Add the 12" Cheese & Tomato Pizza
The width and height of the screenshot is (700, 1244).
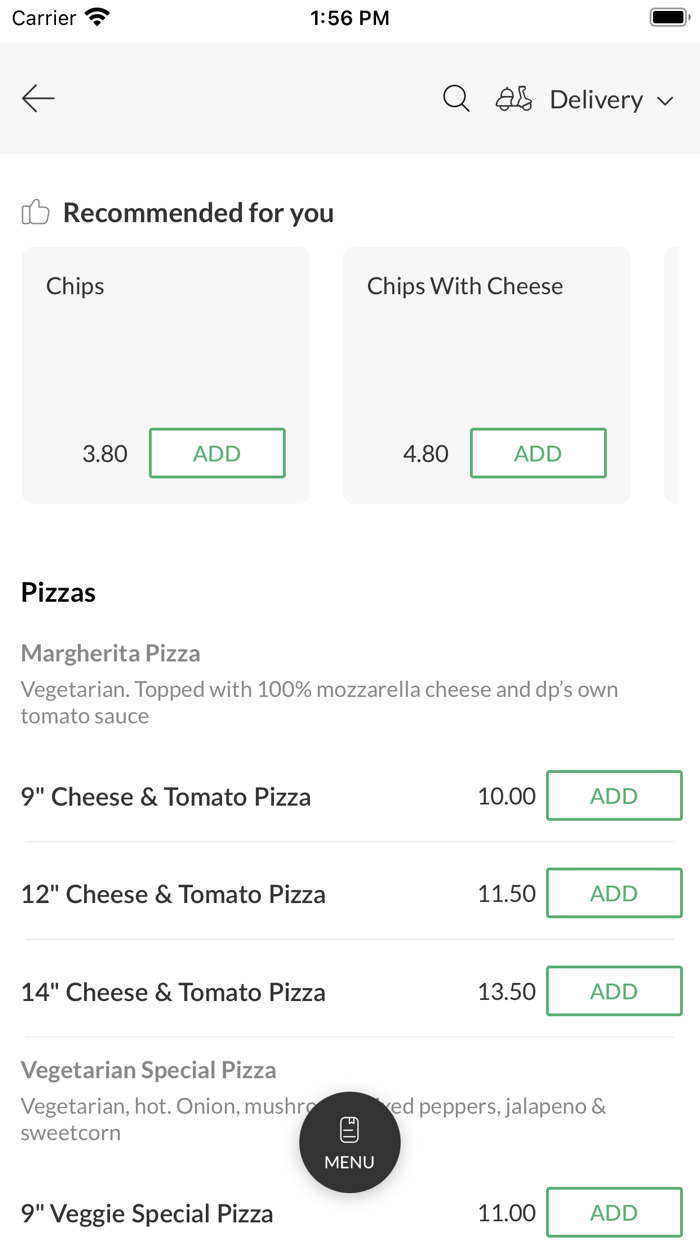coord(614,893)
